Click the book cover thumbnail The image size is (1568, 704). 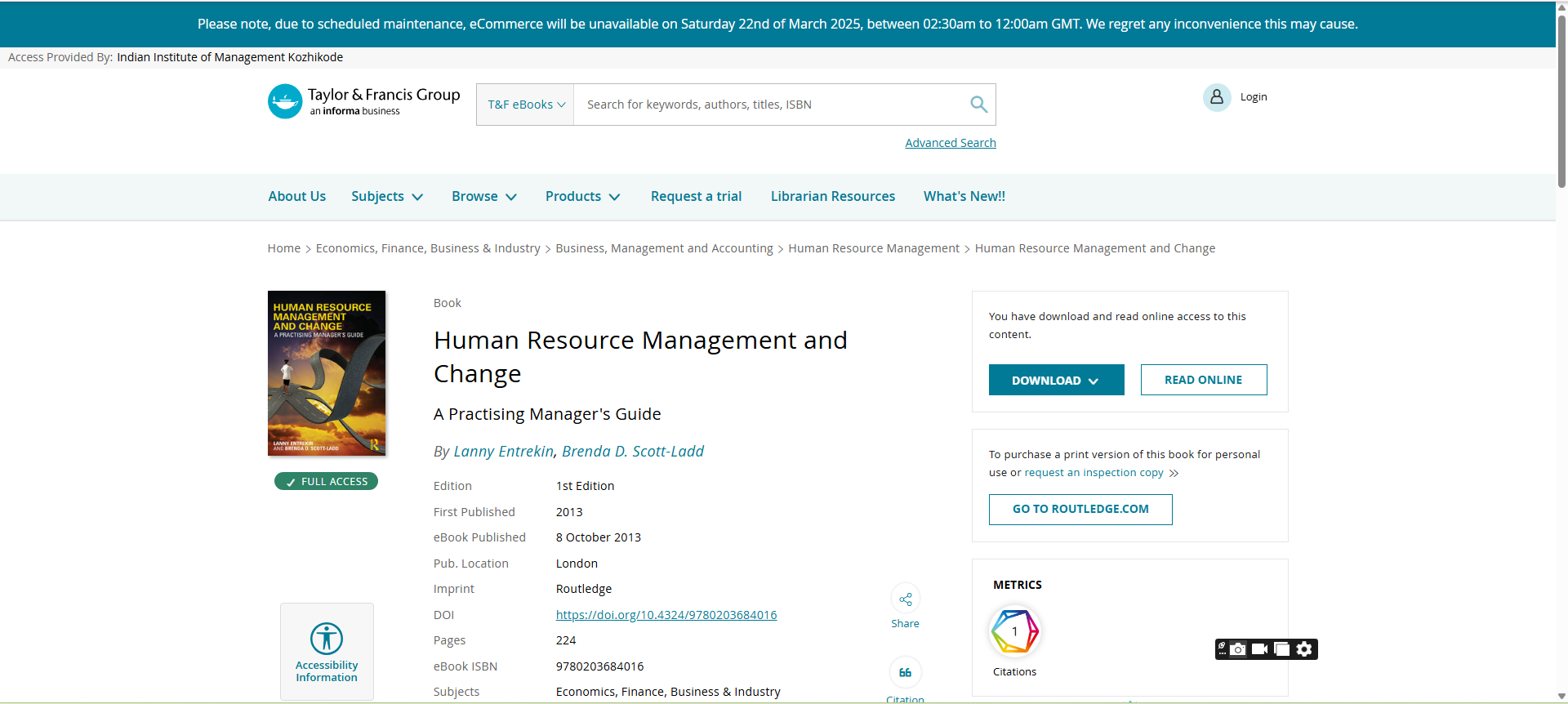pos(327,373)
